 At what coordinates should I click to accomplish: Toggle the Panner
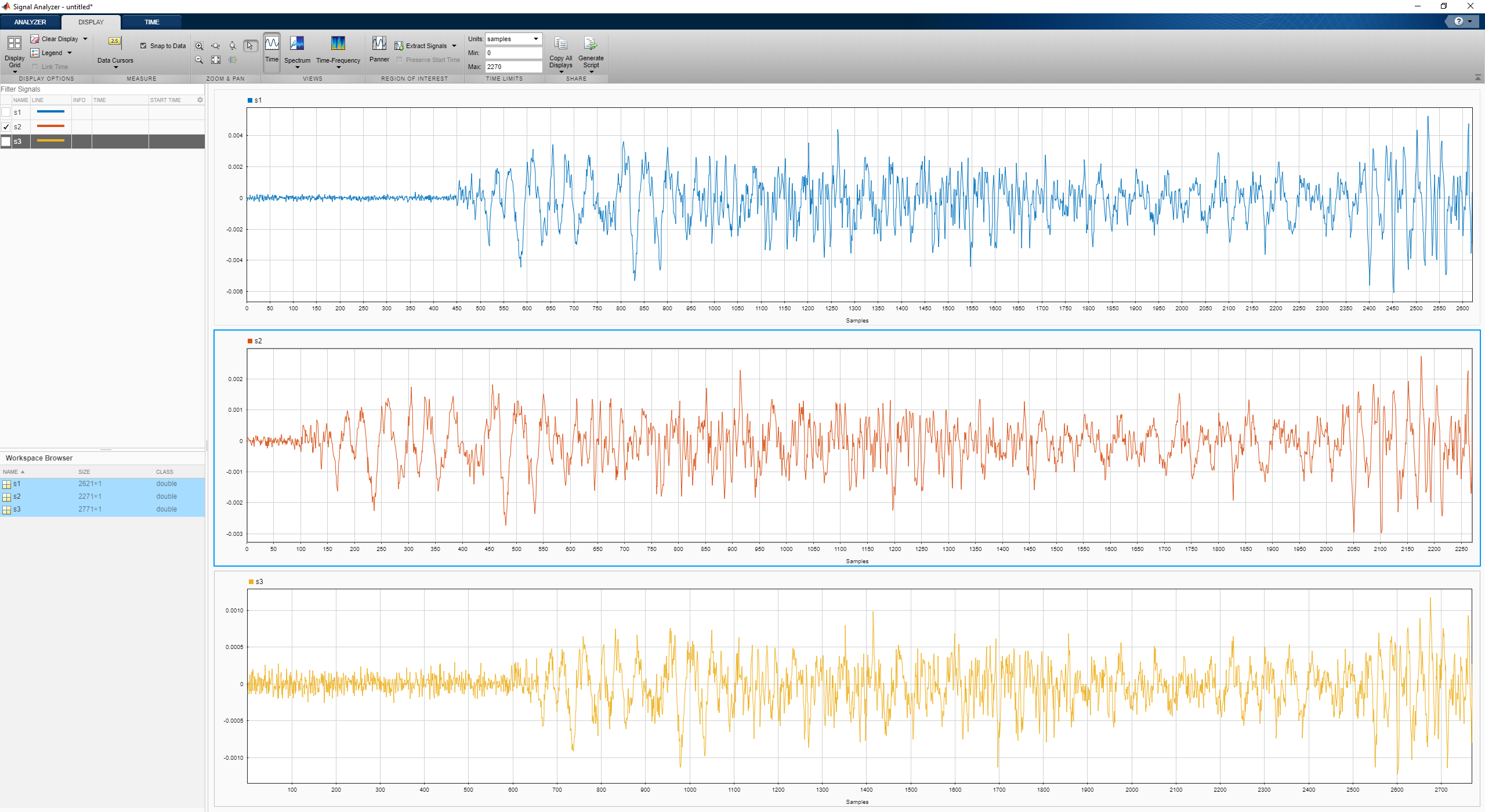(x=379, y=44)
